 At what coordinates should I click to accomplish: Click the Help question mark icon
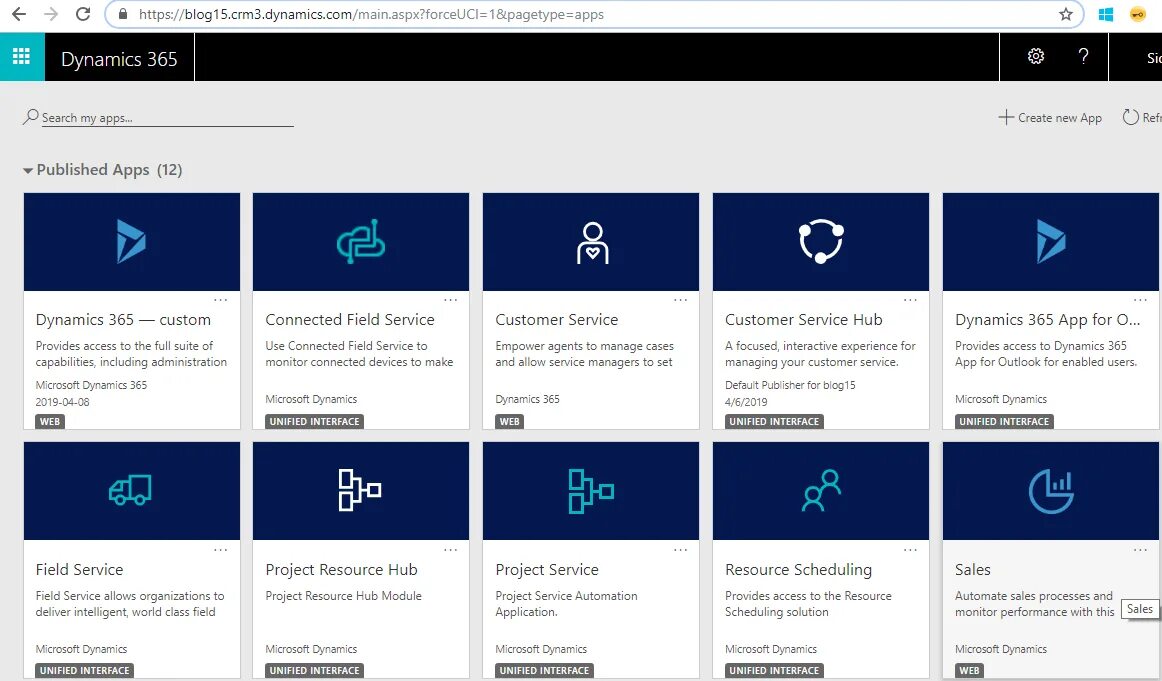coord(1083,57)
